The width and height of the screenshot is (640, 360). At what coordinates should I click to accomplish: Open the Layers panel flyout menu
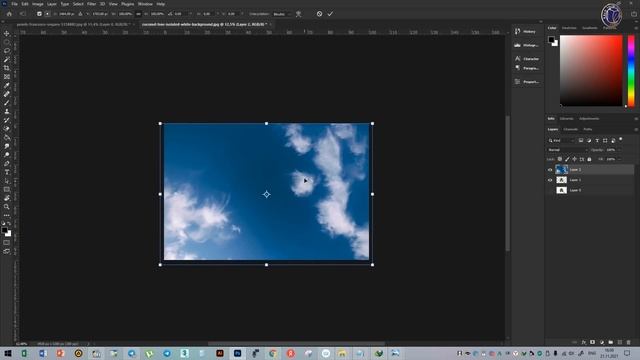636,129
